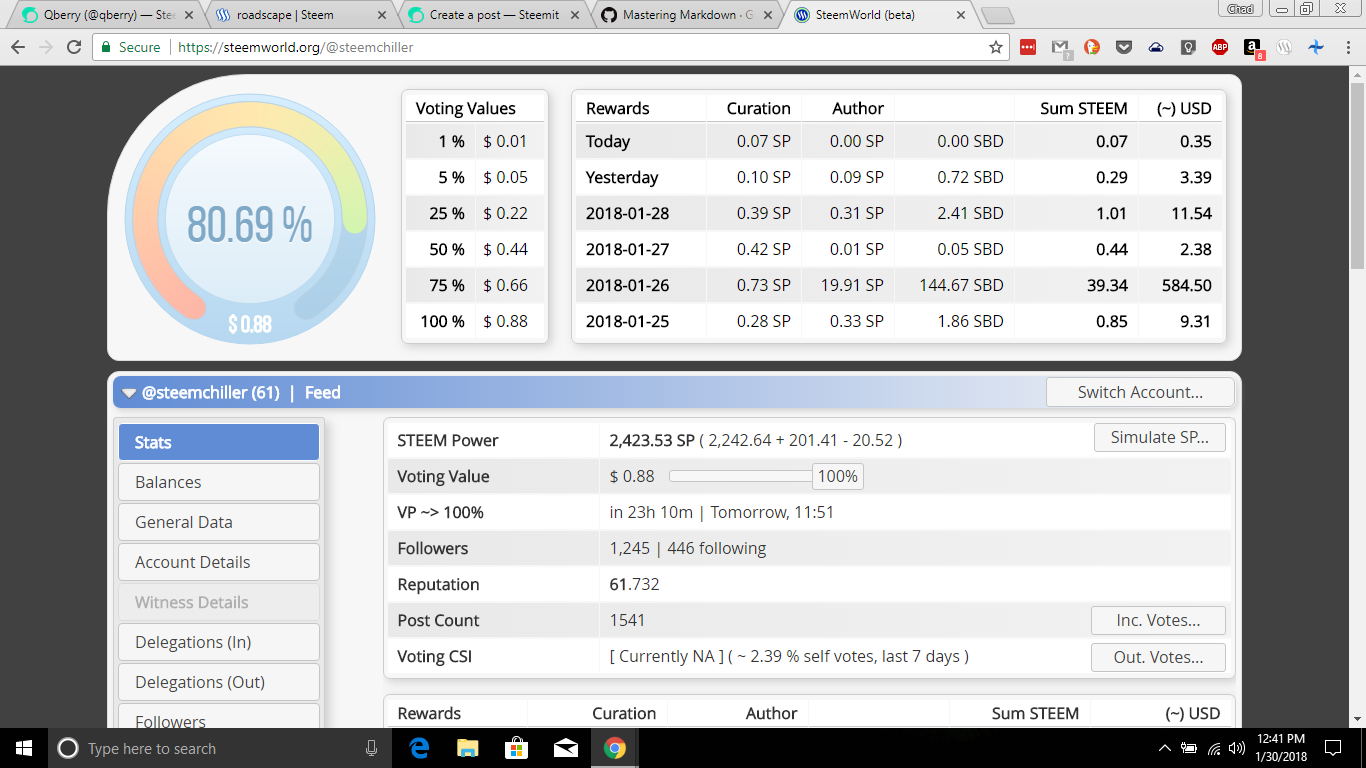Open the DuckDuckGo extension icon
1366x768 pixels.
[1092, 47]
